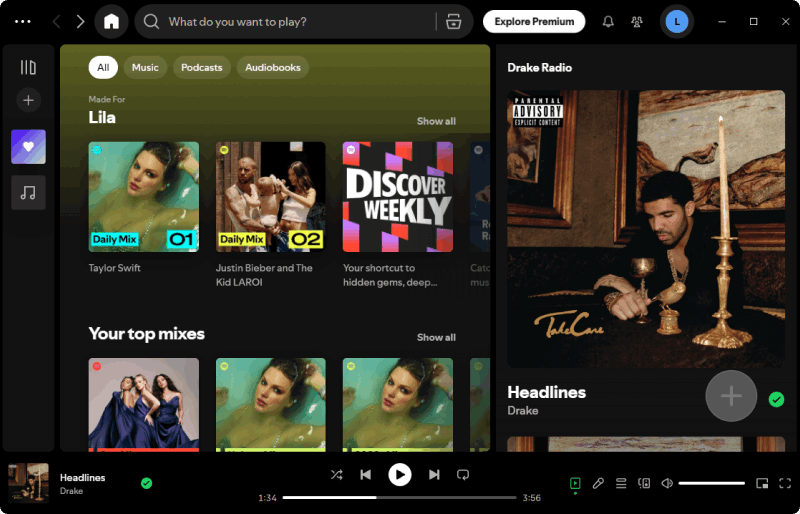Click the 'Taylor Swift' caption
This screenshot has width=800, height=514.
coord(114,268)
